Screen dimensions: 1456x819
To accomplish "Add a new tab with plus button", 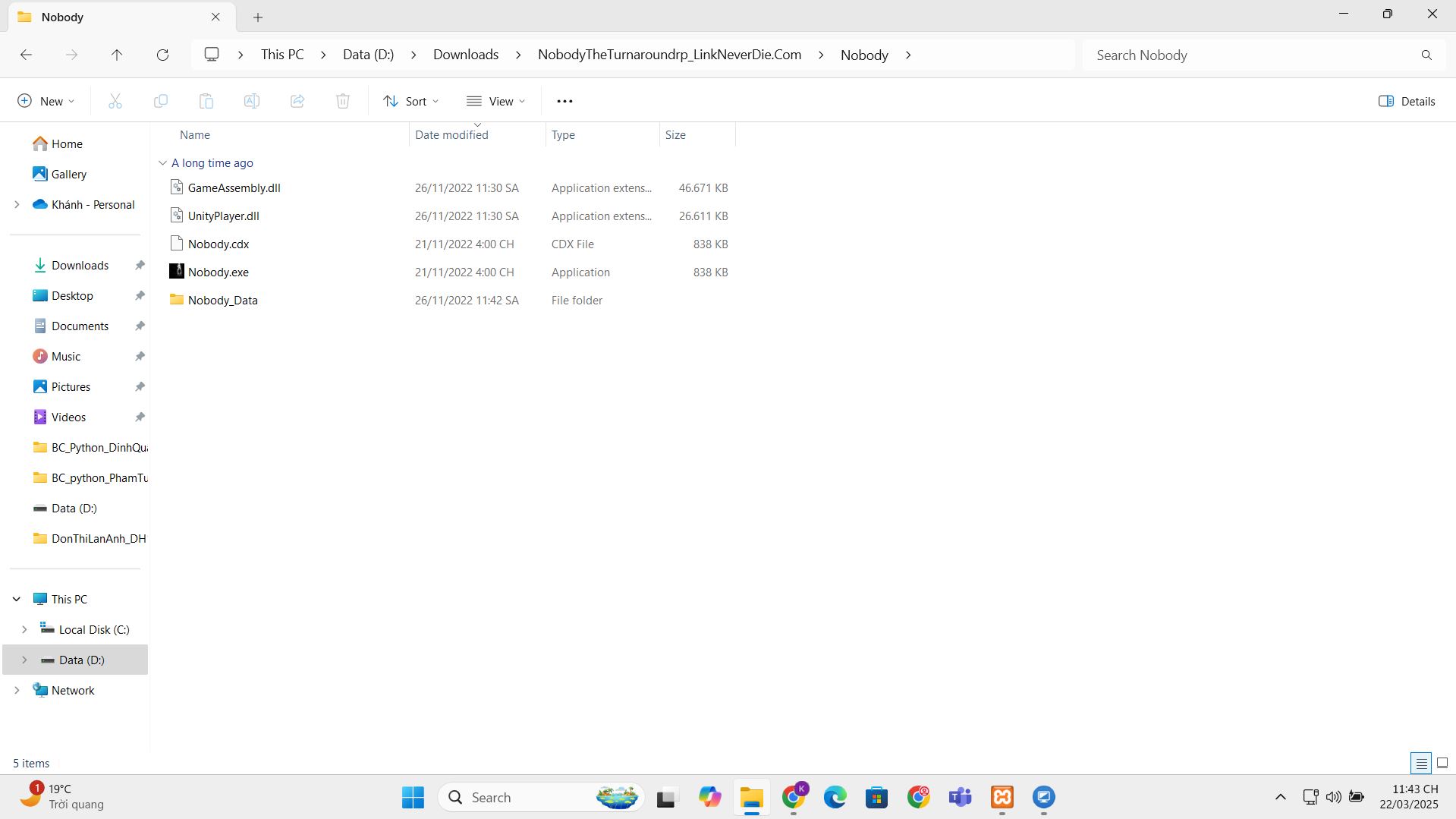I will click(x=258, y=17).
